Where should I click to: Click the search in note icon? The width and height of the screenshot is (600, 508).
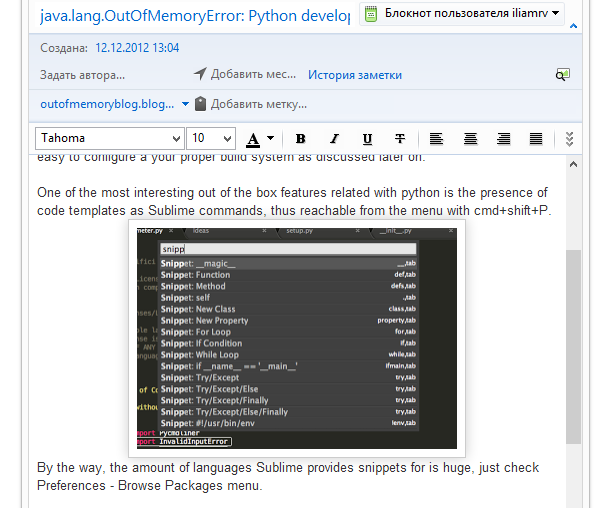pyautogui.click(x=562, y=75)
